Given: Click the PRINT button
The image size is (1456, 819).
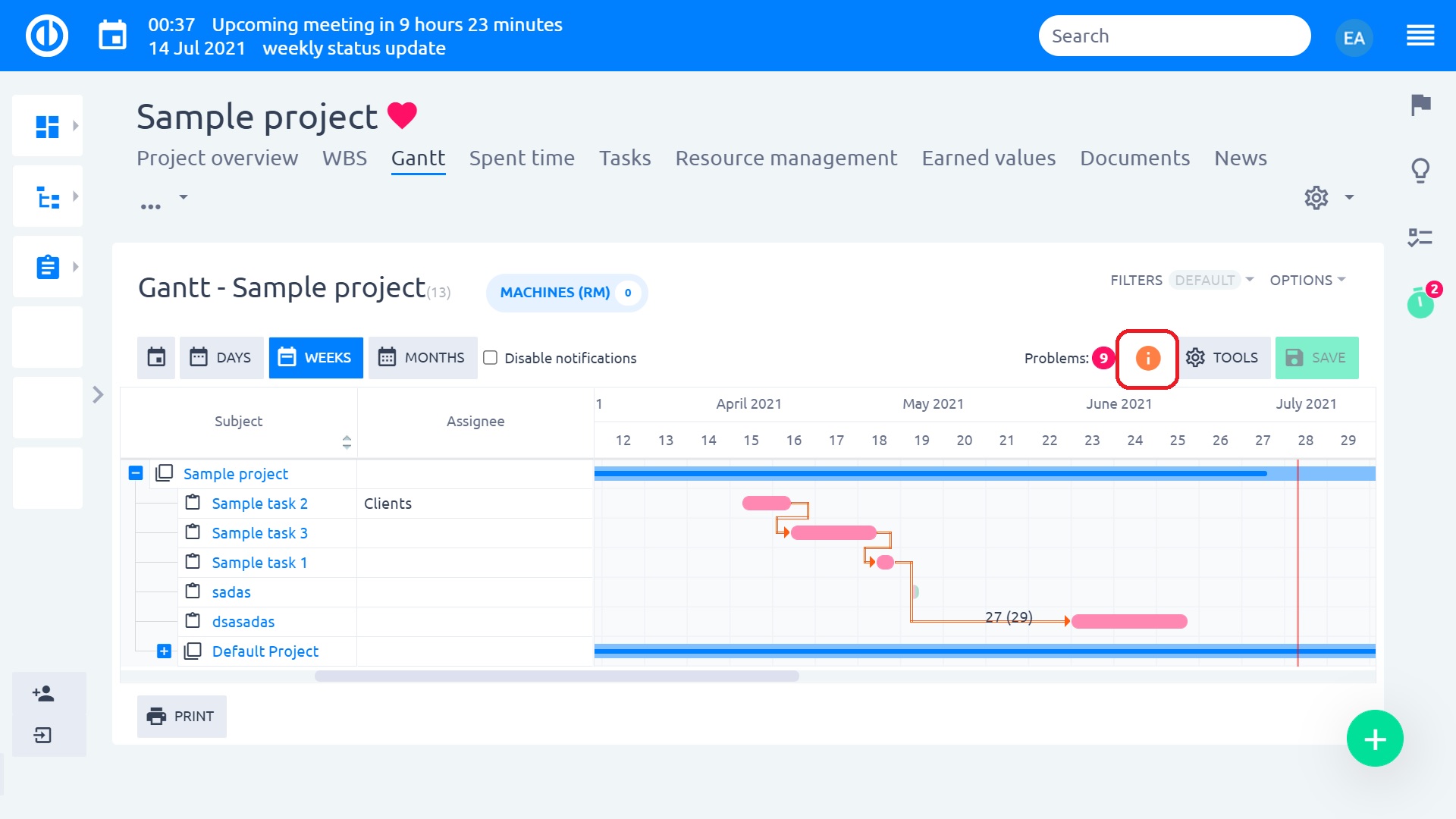Looking at the screenshot, I should [x=181, y=716].
